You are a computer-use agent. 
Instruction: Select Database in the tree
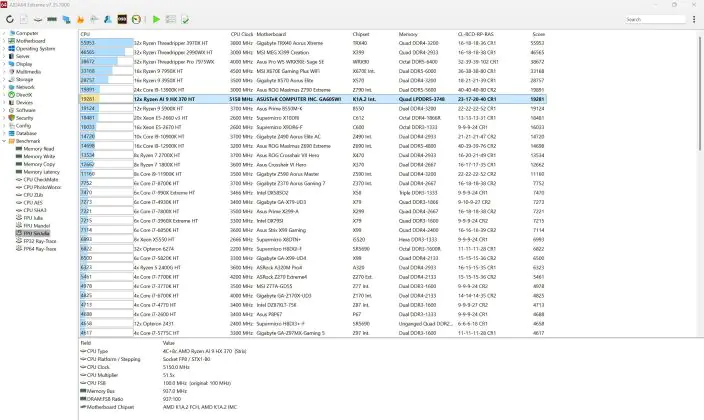tap(26, 133)
